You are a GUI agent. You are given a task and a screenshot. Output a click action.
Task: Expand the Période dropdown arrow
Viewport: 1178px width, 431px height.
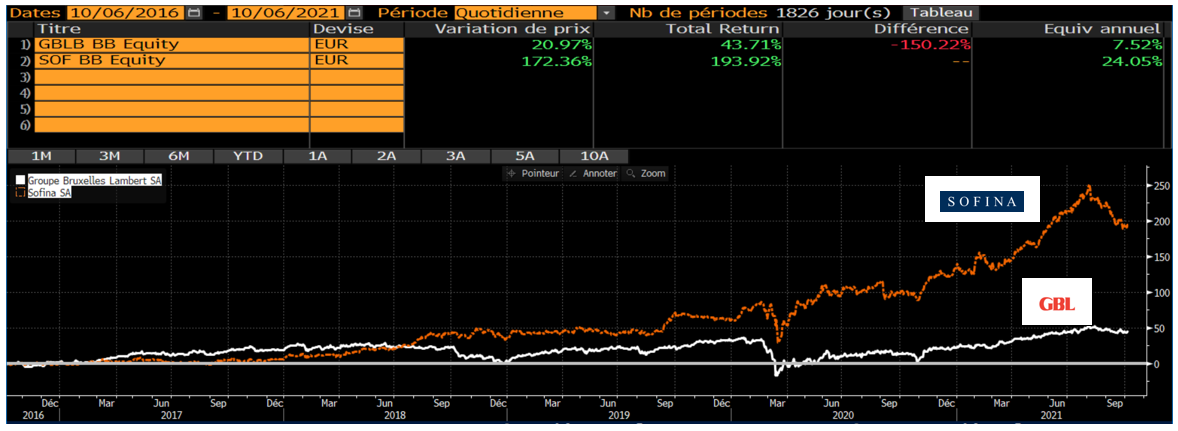pos(606,14)
